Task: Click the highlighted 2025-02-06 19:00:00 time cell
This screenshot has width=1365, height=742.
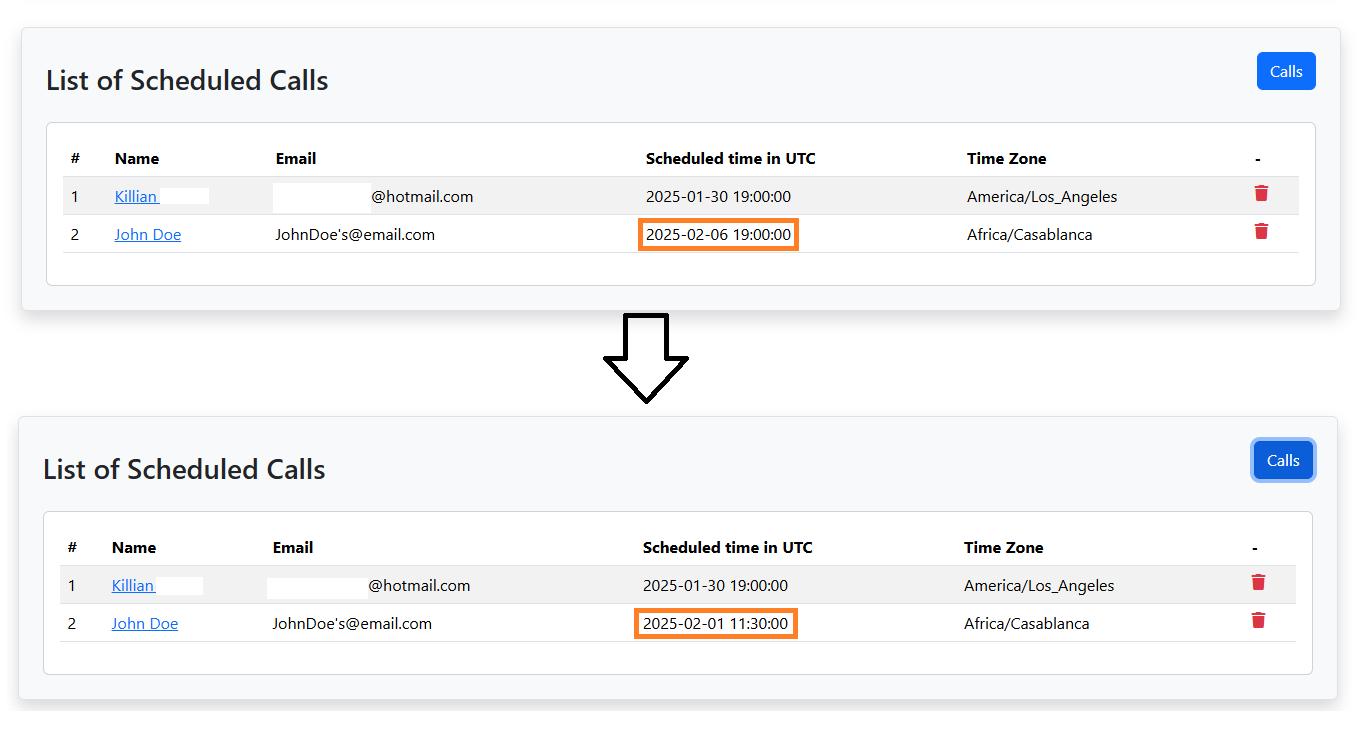Action: 718,235
